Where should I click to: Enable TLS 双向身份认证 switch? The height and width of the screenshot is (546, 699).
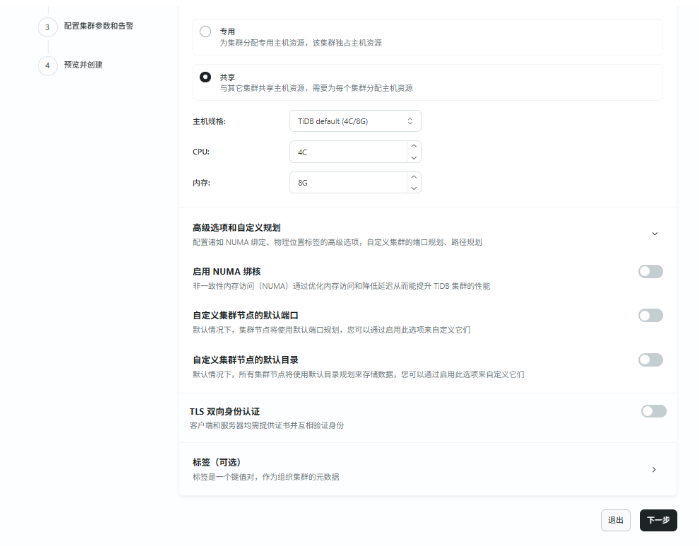pos(653,410)
